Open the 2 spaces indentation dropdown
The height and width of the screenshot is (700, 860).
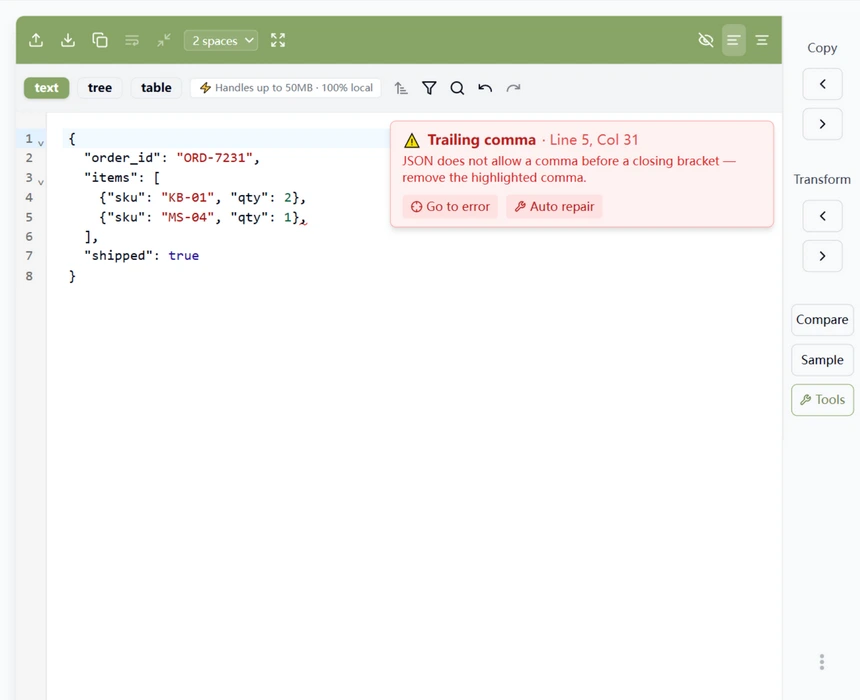221,41
